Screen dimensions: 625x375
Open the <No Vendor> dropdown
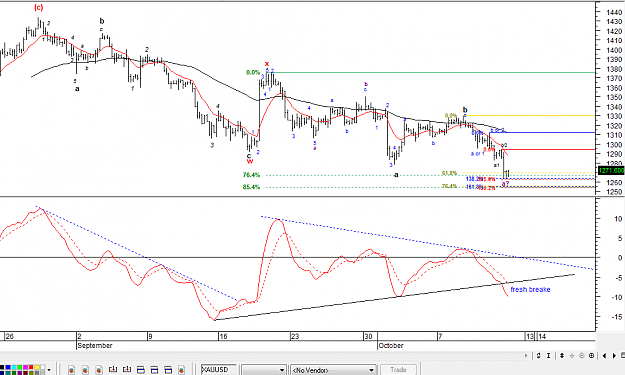pos(333,370)
